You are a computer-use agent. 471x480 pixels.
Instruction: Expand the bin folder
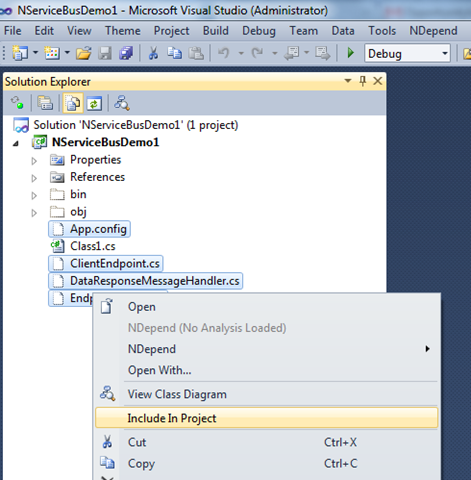pyautogui.click(x=34, y=196)
